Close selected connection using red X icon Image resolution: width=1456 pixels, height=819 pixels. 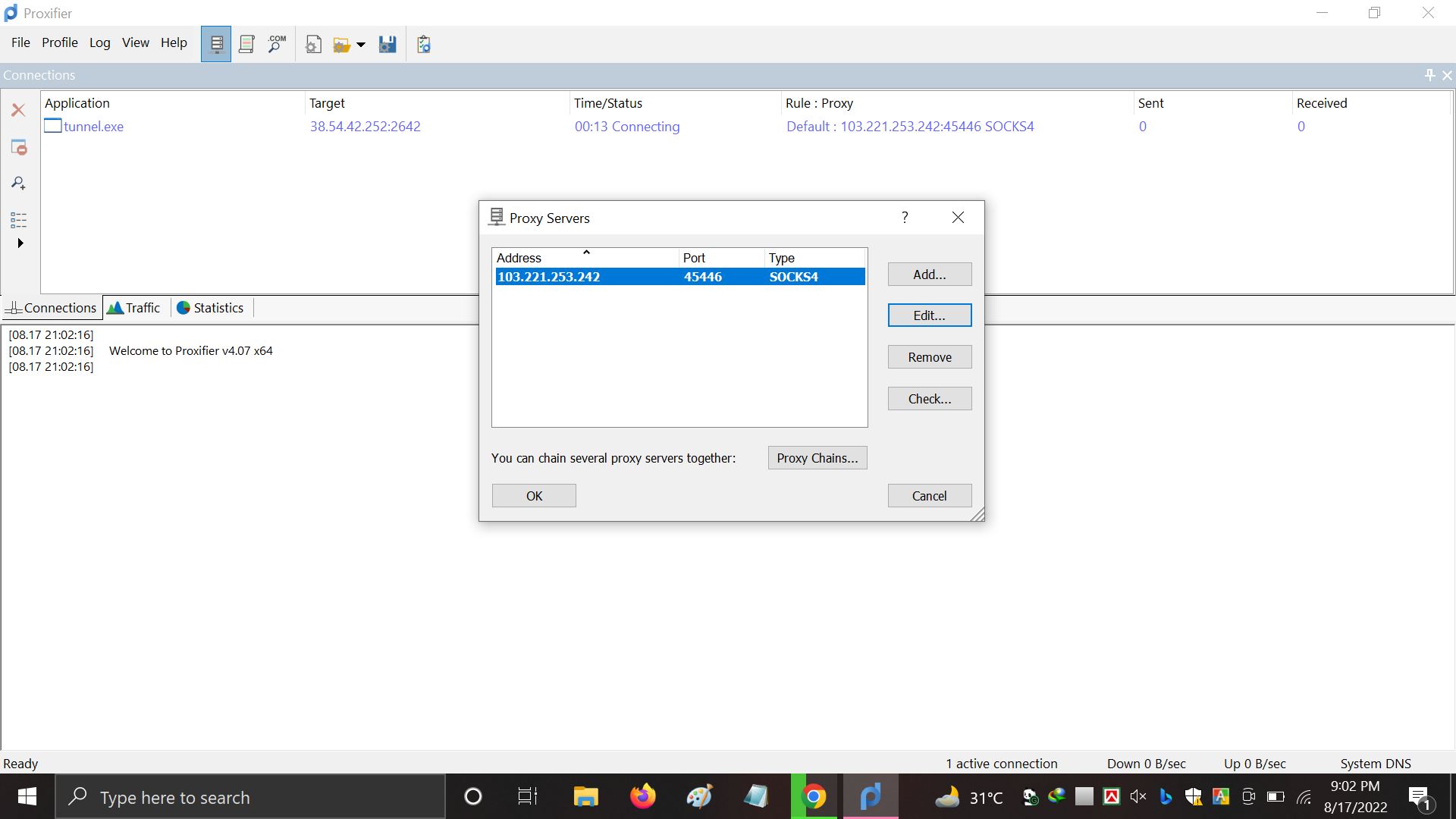tap(18, 110)
